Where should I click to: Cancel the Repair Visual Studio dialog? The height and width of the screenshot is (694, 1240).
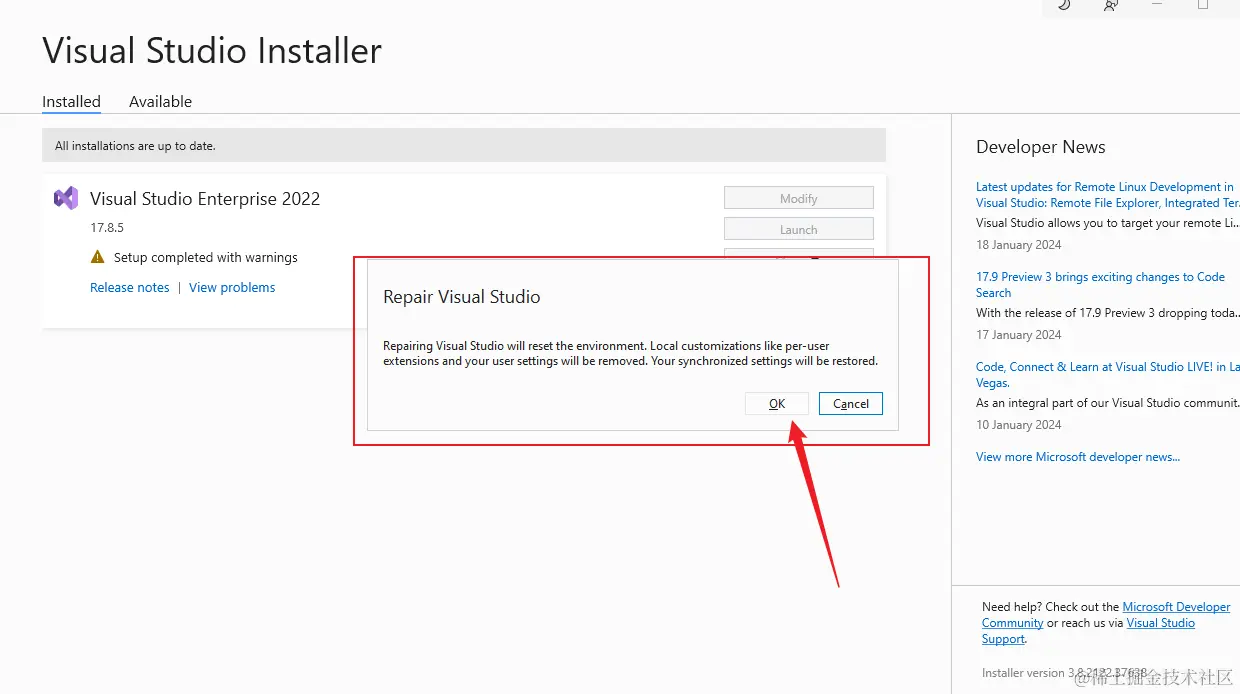851,404
